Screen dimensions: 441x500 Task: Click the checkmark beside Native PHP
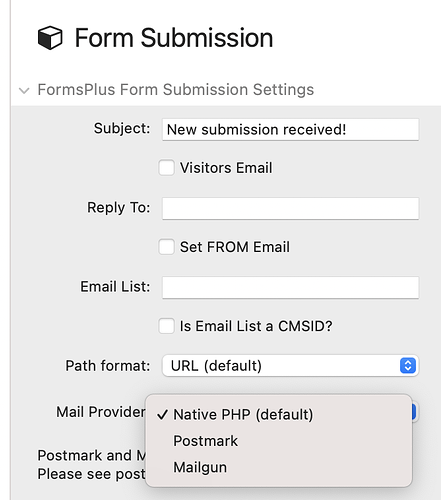(x=162, y=415)
